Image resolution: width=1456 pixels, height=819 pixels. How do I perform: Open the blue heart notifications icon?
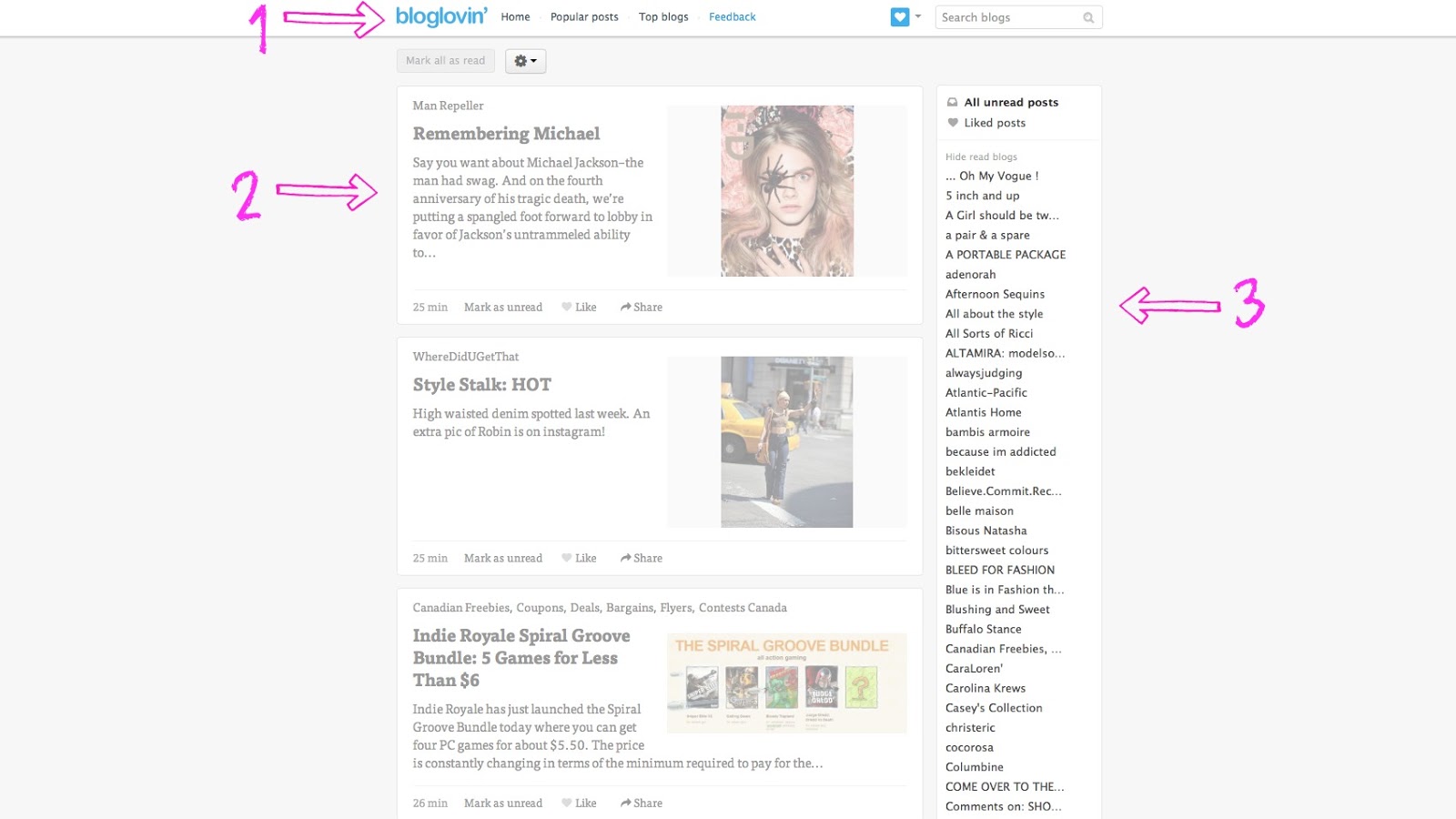pos(900,17)
